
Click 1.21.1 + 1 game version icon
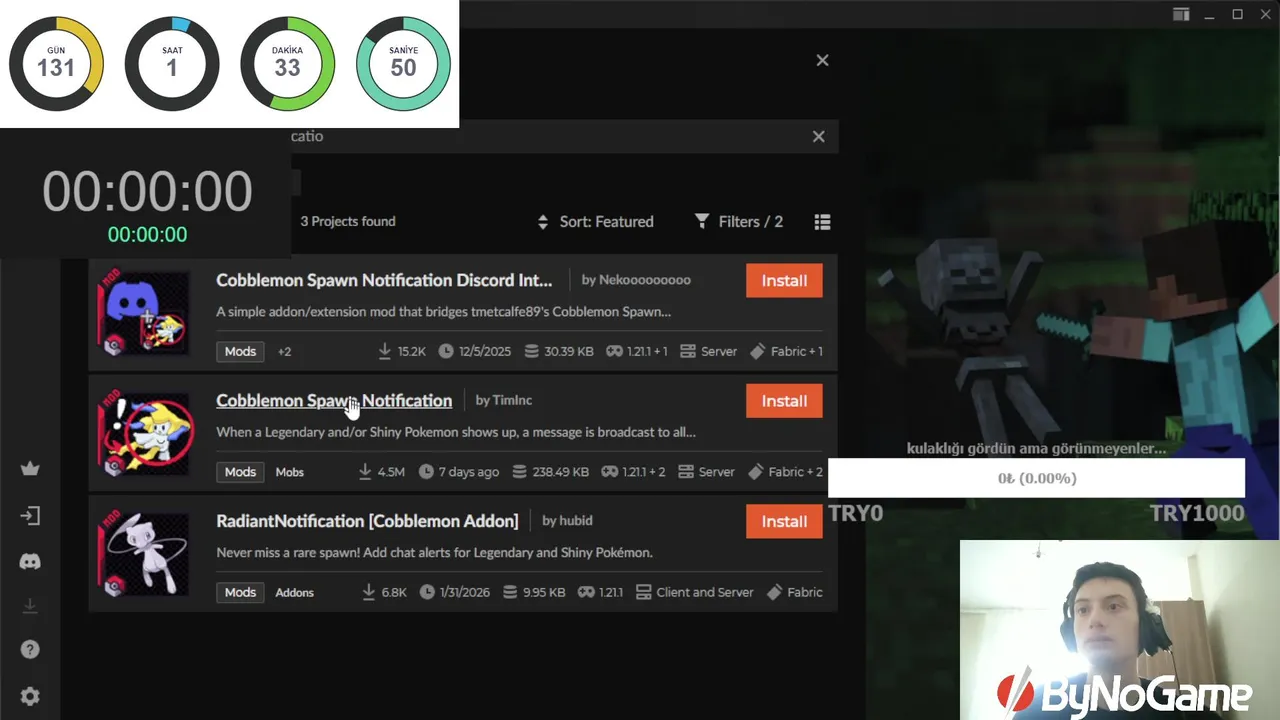[x=614, y=351]
